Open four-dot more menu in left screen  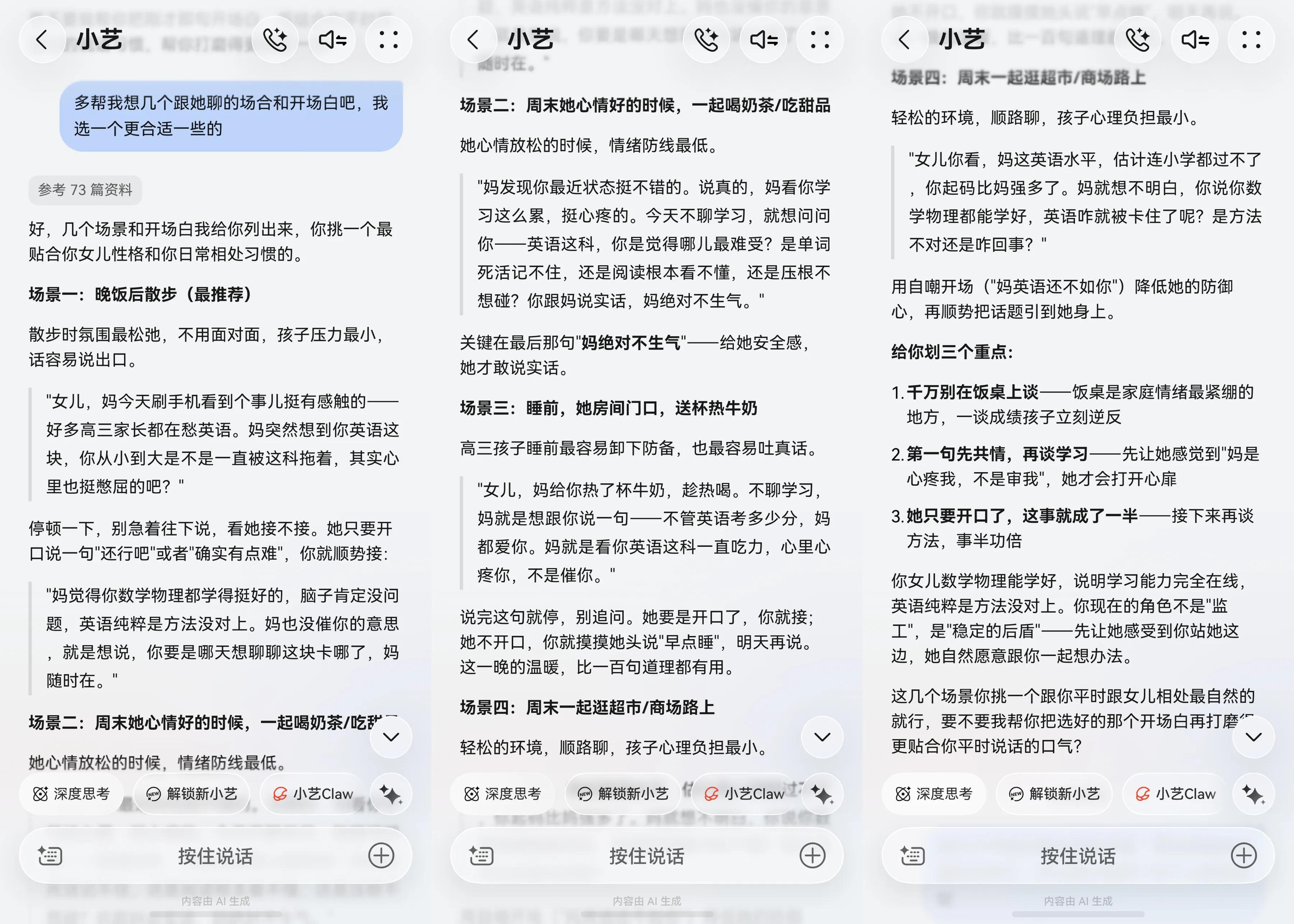(x=389, y=40)
